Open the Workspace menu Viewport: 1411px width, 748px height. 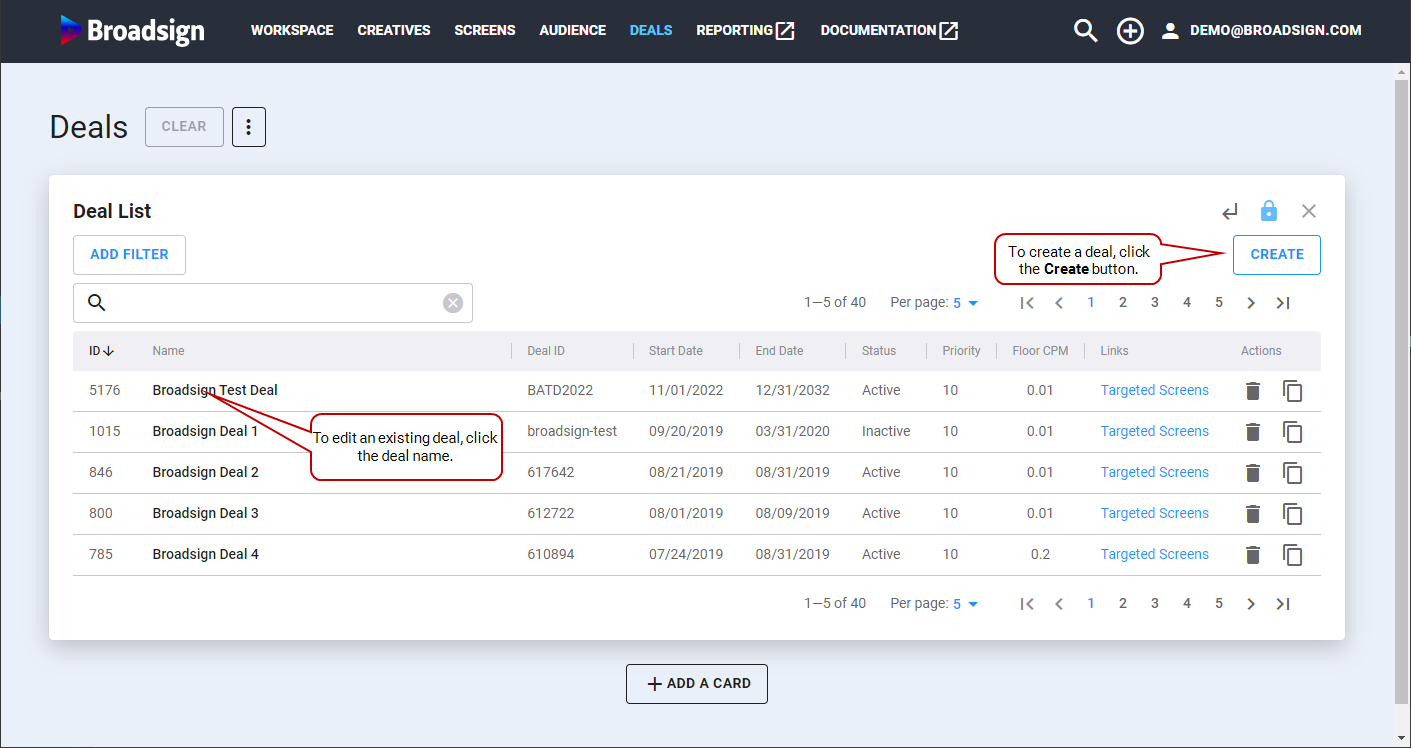point(292,31)
